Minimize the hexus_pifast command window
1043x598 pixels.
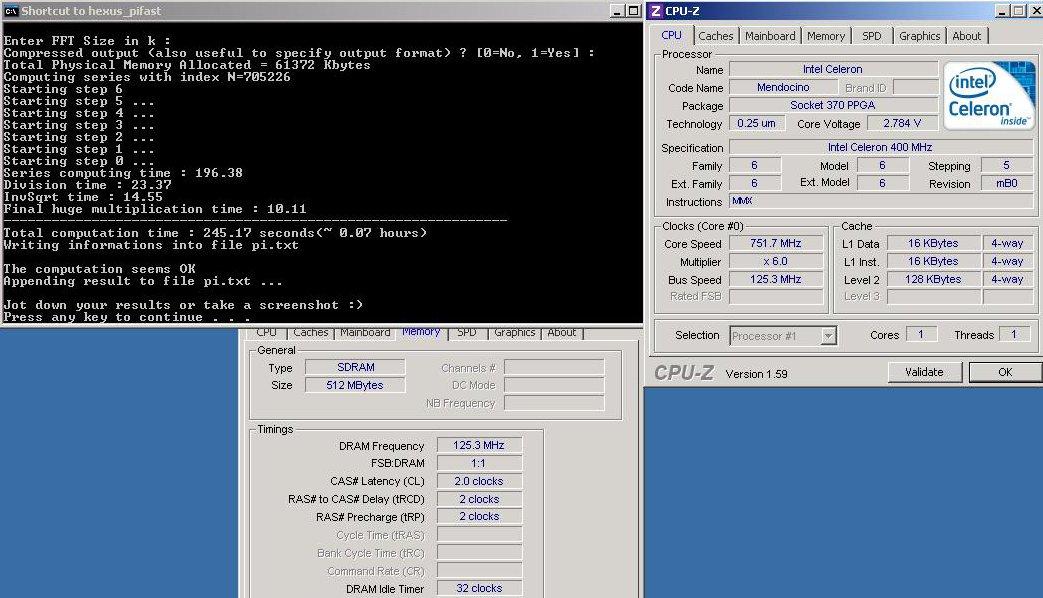click(618, 11)
